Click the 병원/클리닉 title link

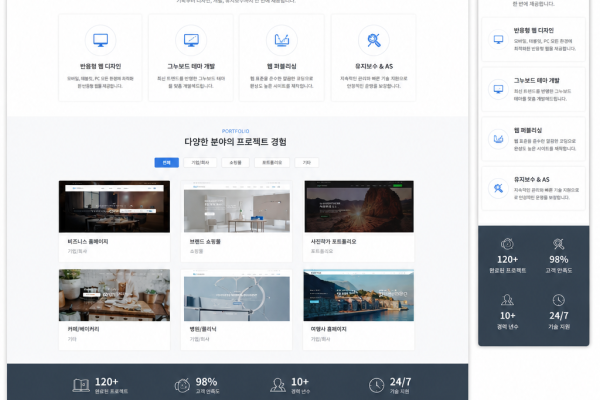[x=203, y=329]
